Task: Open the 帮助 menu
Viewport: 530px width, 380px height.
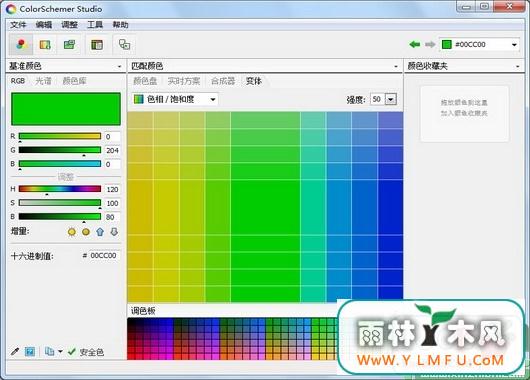Action: 120,24
